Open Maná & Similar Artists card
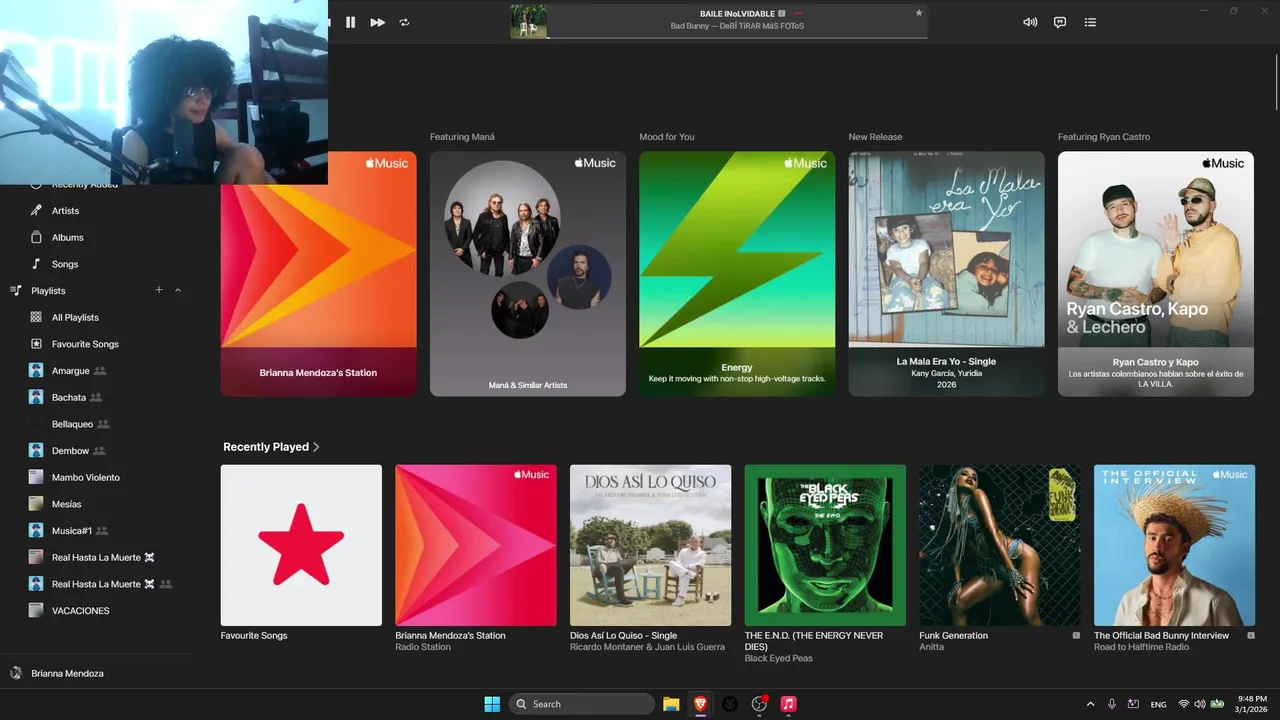 tap(528, 273)
